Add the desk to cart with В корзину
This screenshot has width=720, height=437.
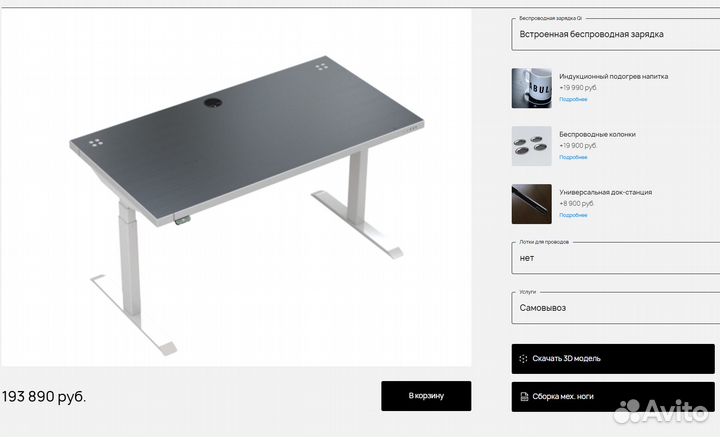tap(426, 396)
